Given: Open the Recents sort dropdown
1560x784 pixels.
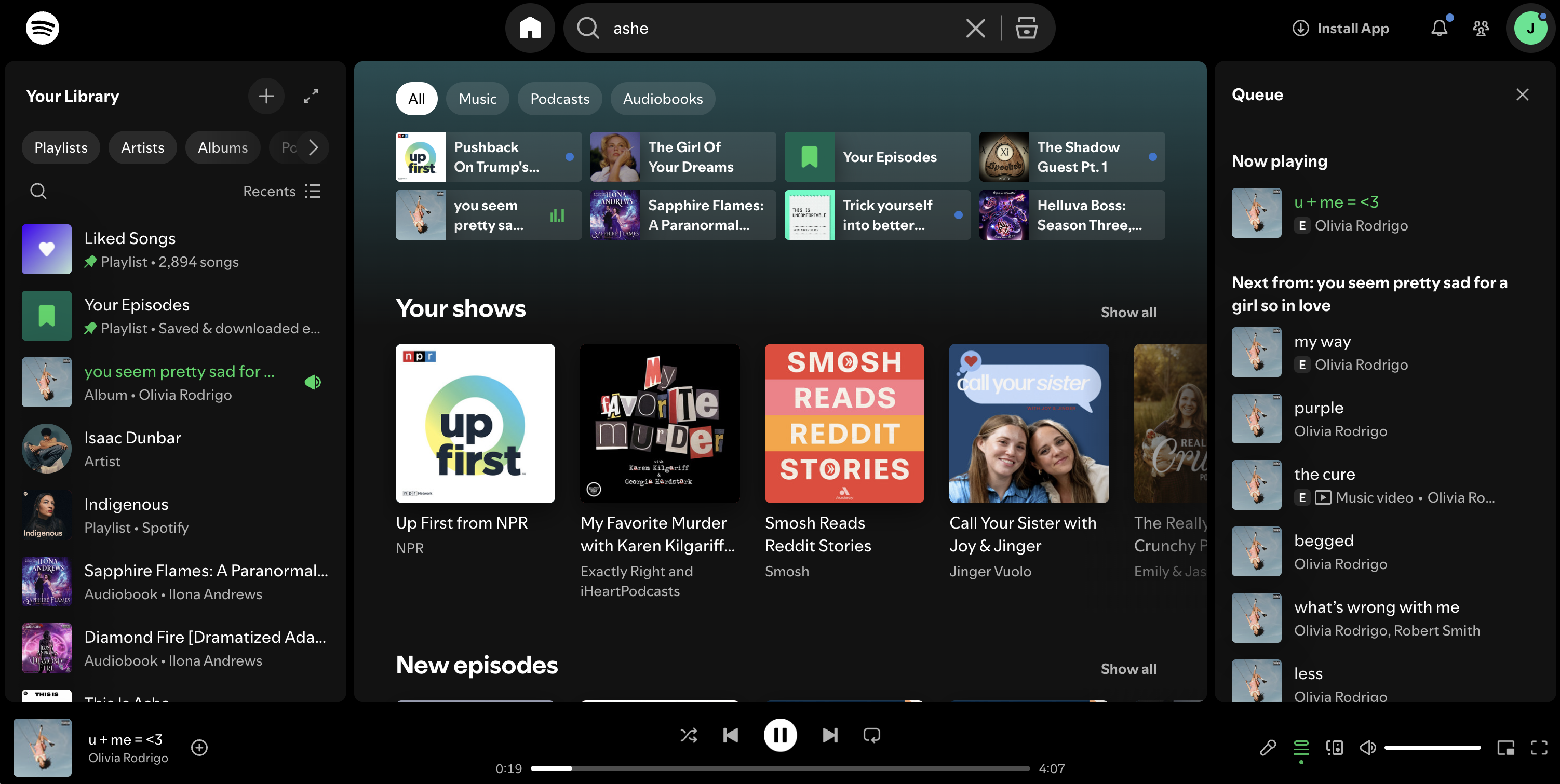Looking at the screenshot, I should [281, 191].
